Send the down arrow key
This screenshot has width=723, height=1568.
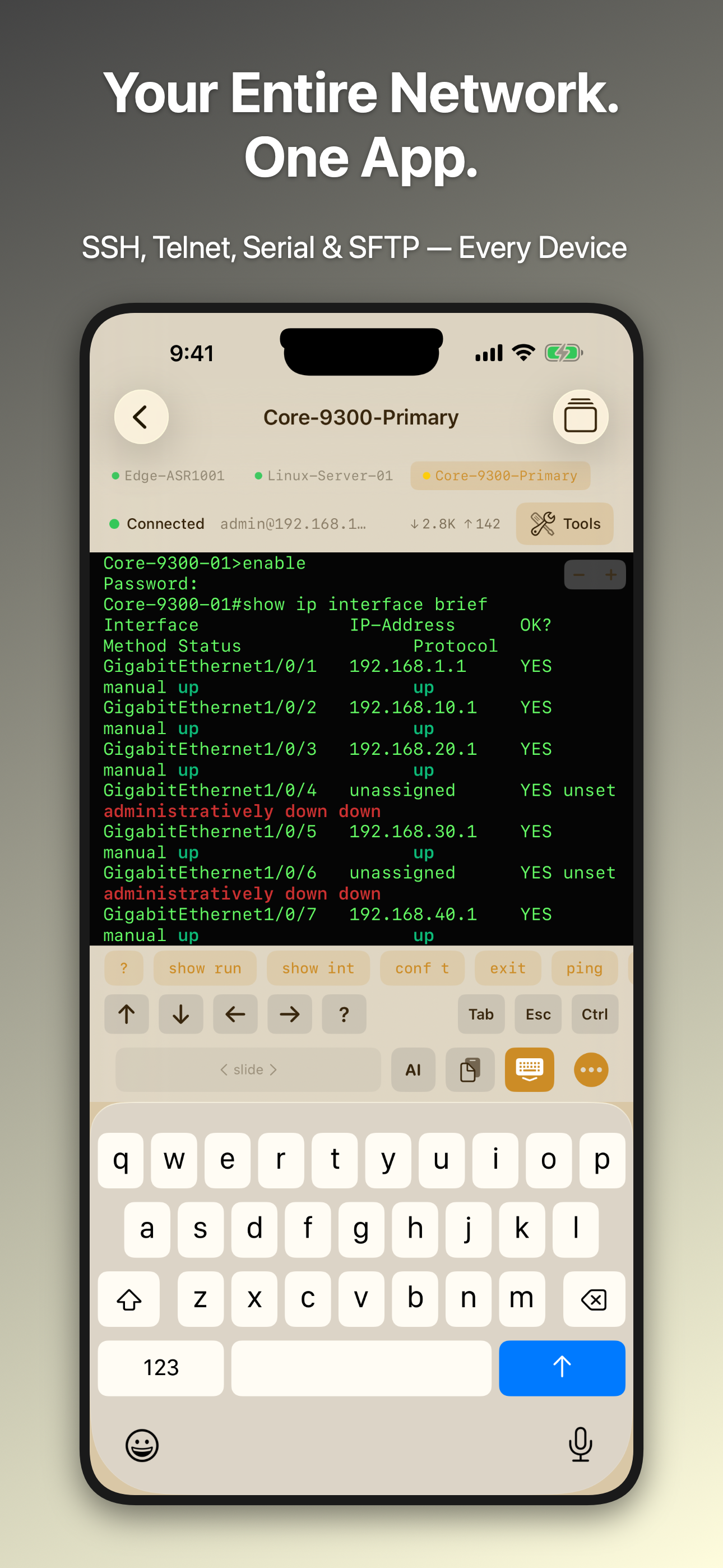180,1014
